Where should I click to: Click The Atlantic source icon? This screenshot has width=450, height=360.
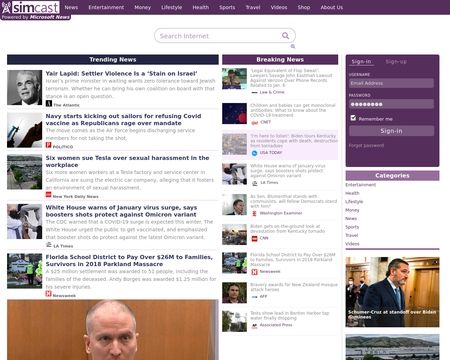coord(49,103)
